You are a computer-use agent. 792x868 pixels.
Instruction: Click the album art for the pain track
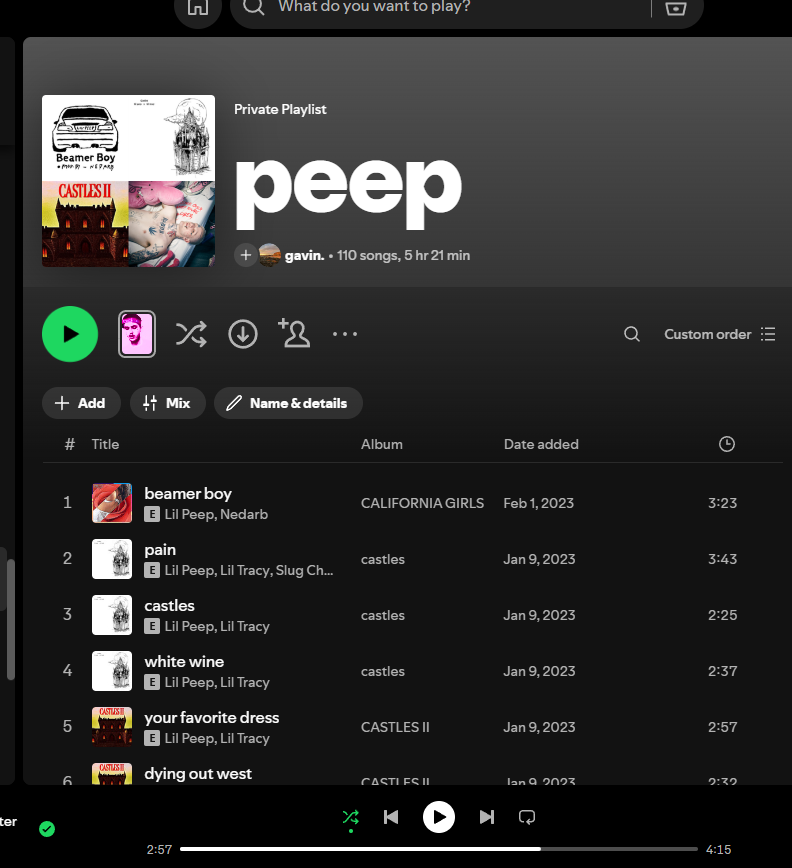(112, 559)
